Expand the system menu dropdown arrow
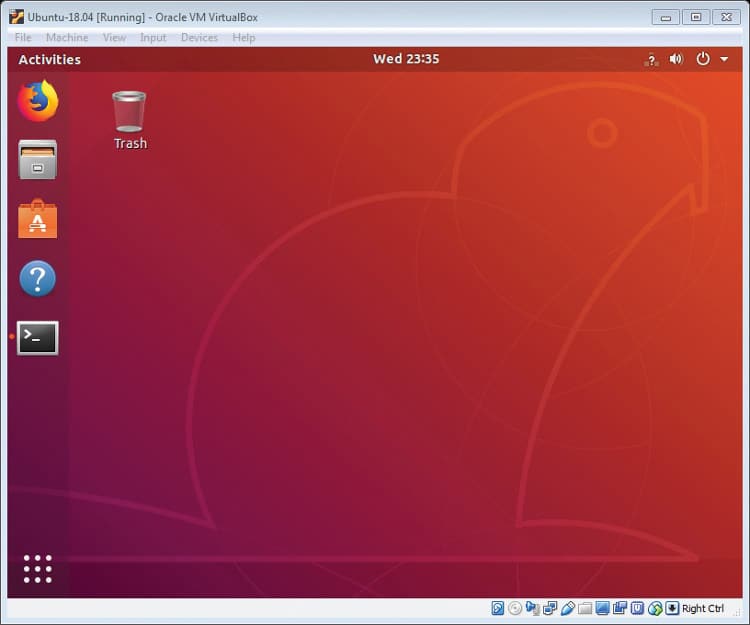The height and width of the screenshot is (625, 750). pyautogui.click(x=724, y=59)
